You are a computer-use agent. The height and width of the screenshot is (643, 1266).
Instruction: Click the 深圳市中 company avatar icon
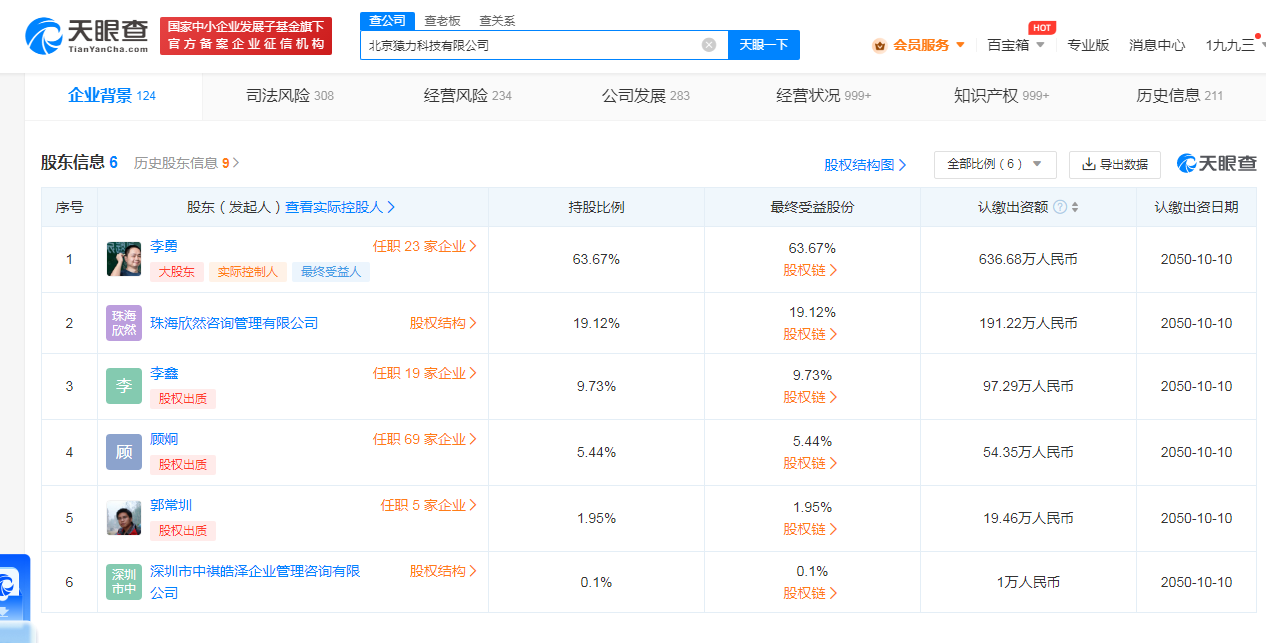click(124, 582)
